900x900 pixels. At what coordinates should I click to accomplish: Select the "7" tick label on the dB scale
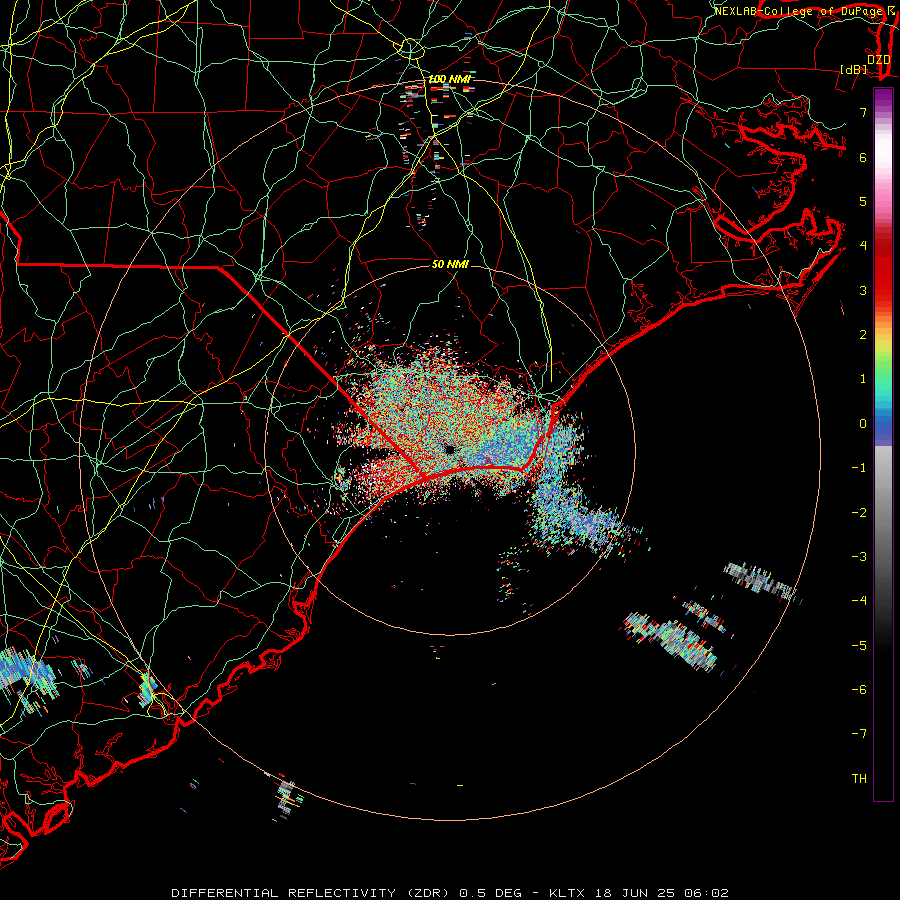click(863, 112)
